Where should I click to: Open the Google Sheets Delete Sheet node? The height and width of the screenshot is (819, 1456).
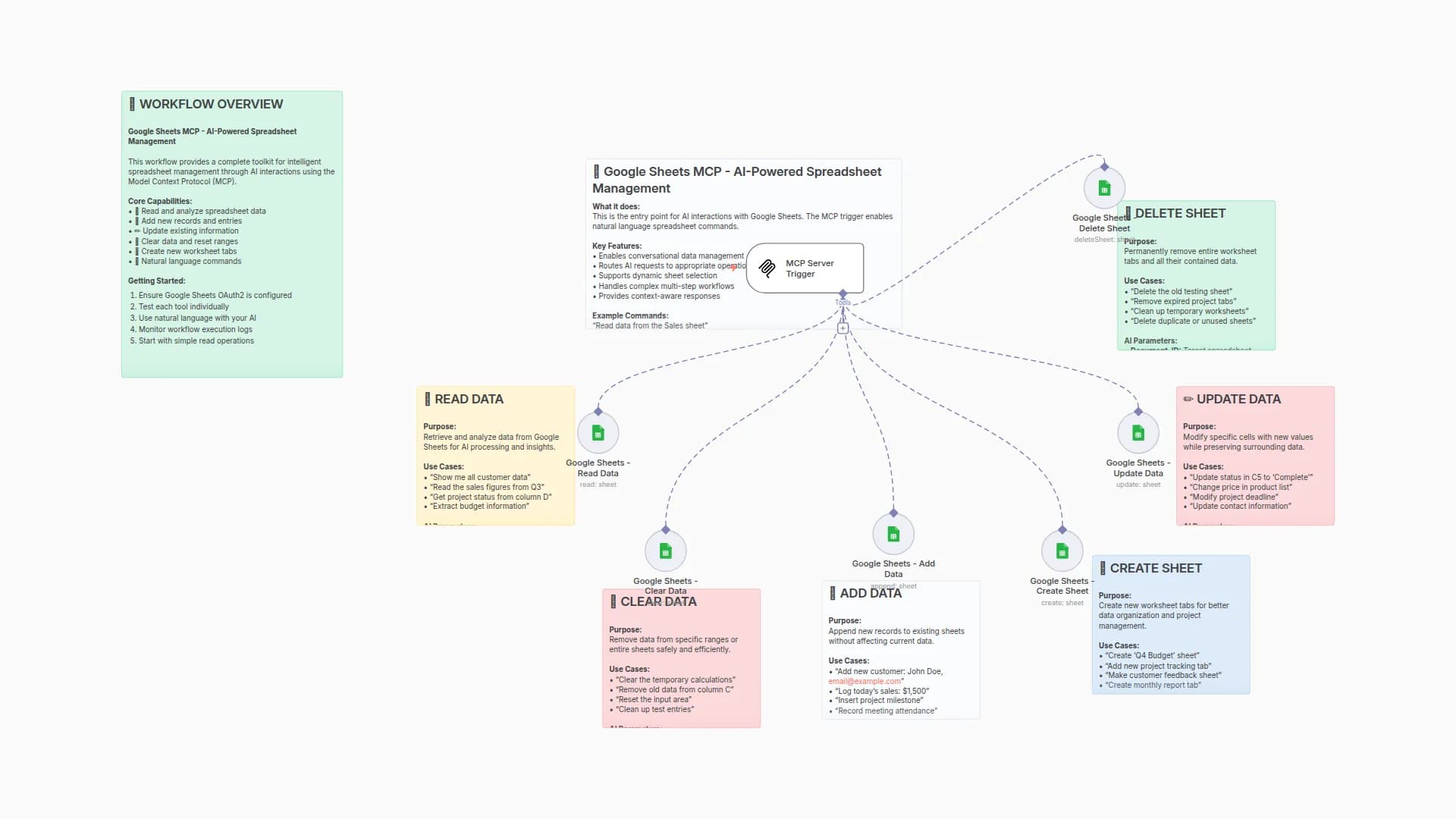[x=1103, y=188]
